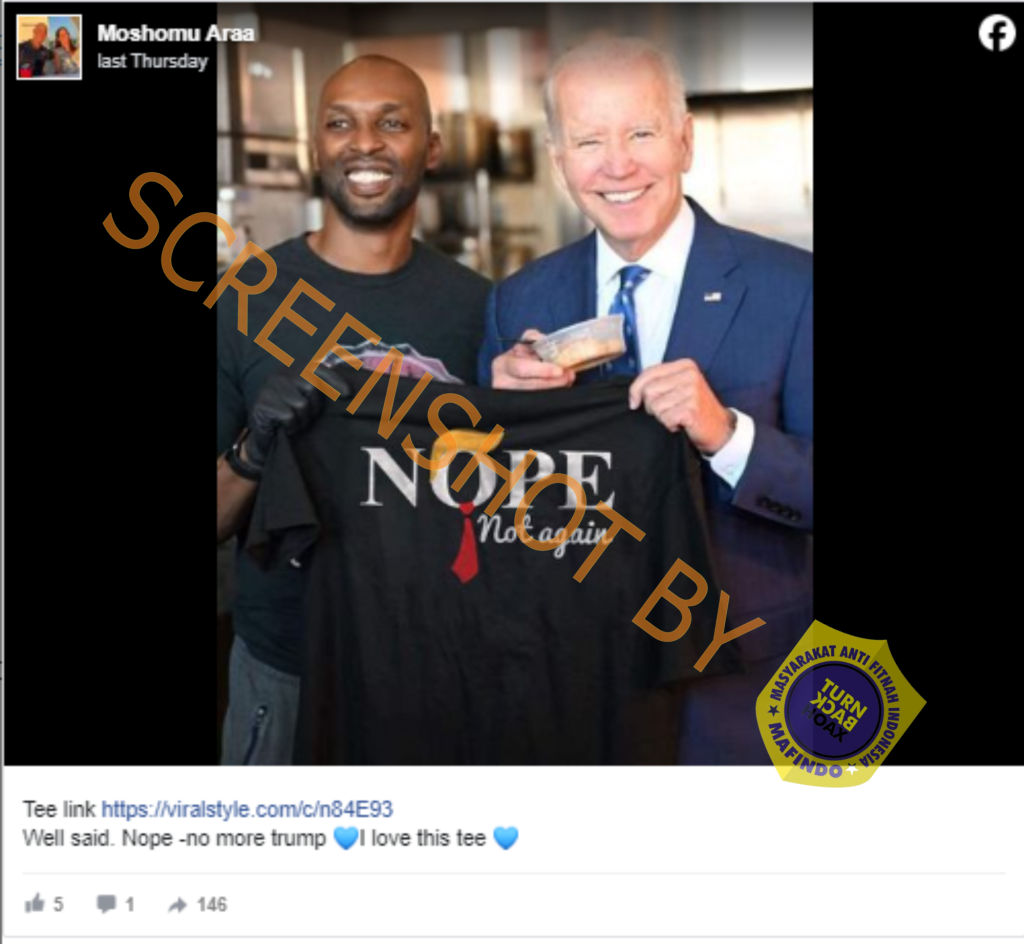1024x944 pixels.
Task: Click the thumbs-up like icon
Action: 34,904
